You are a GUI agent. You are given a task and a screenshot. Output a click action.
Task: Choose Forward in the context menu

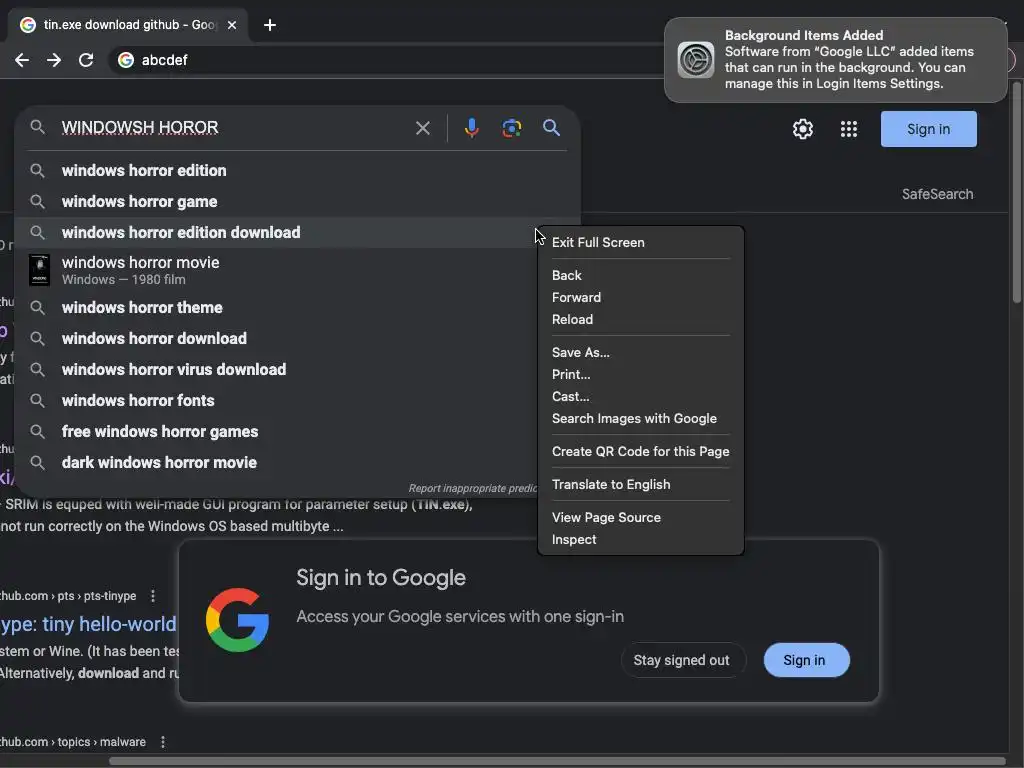641,298
